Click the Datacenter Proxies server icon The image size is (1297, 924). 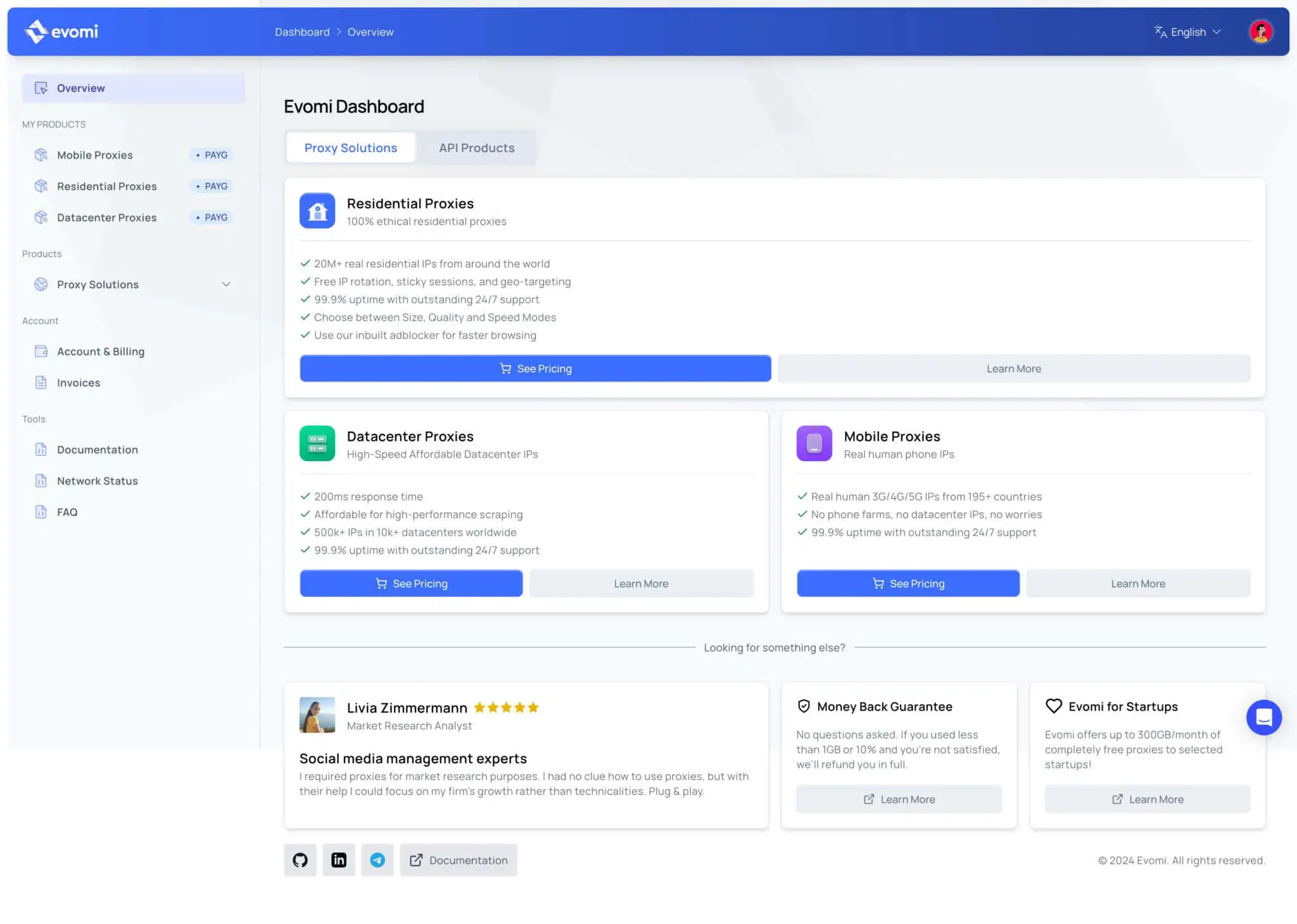[317, 443]
